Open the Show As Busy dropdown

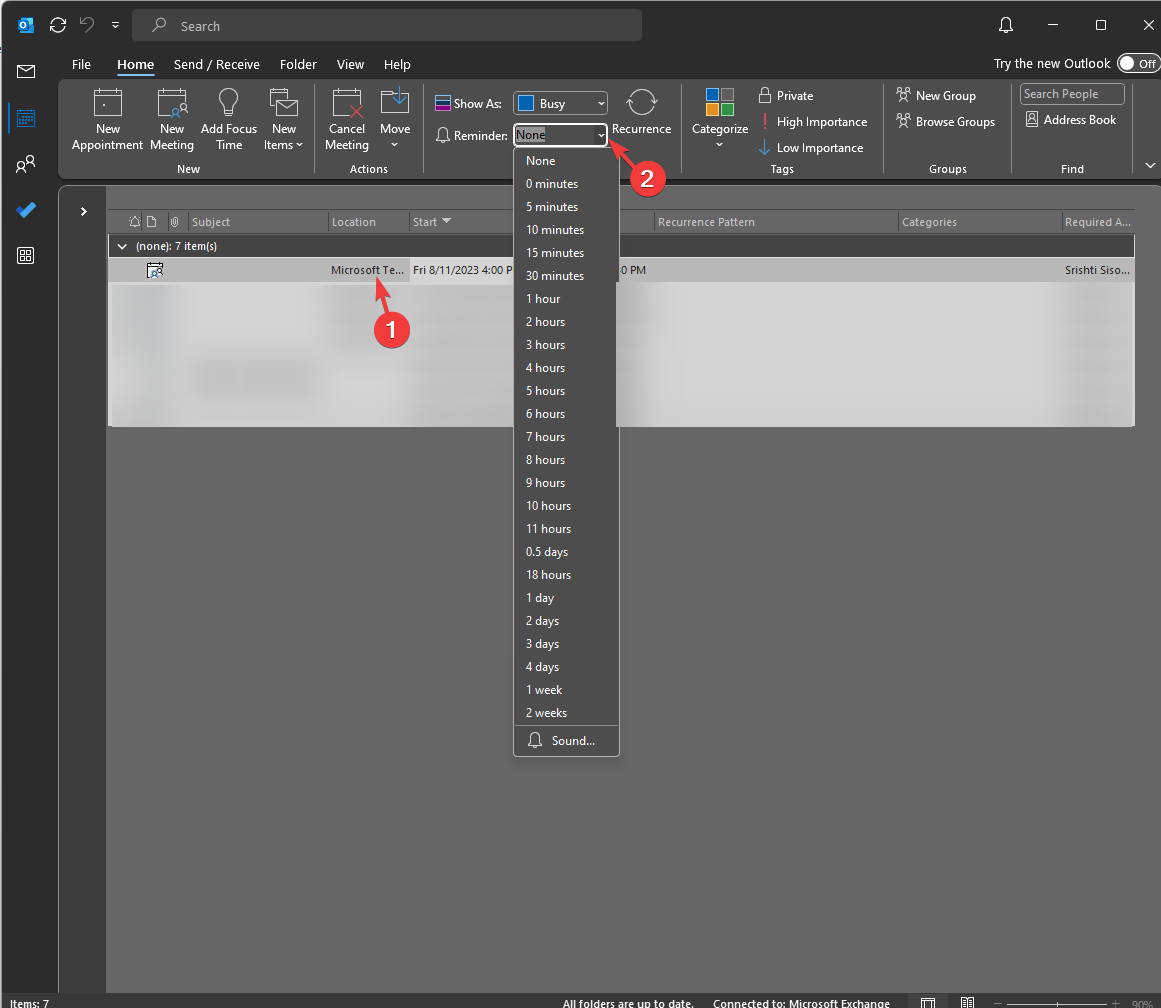(x=561, y=104)
